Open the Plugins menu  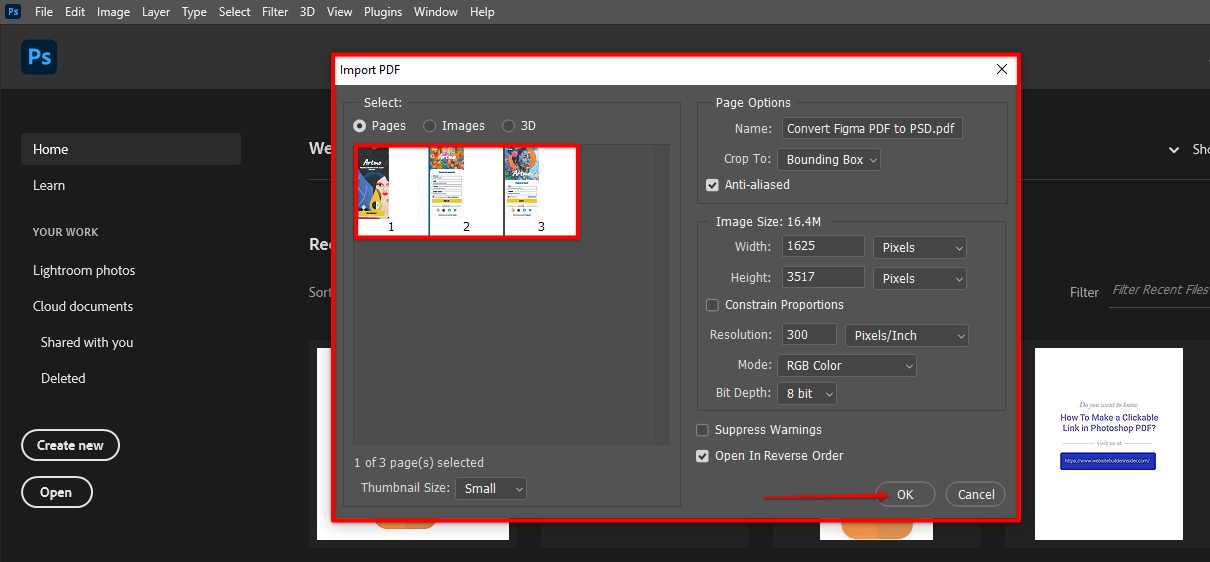(382, 12)
